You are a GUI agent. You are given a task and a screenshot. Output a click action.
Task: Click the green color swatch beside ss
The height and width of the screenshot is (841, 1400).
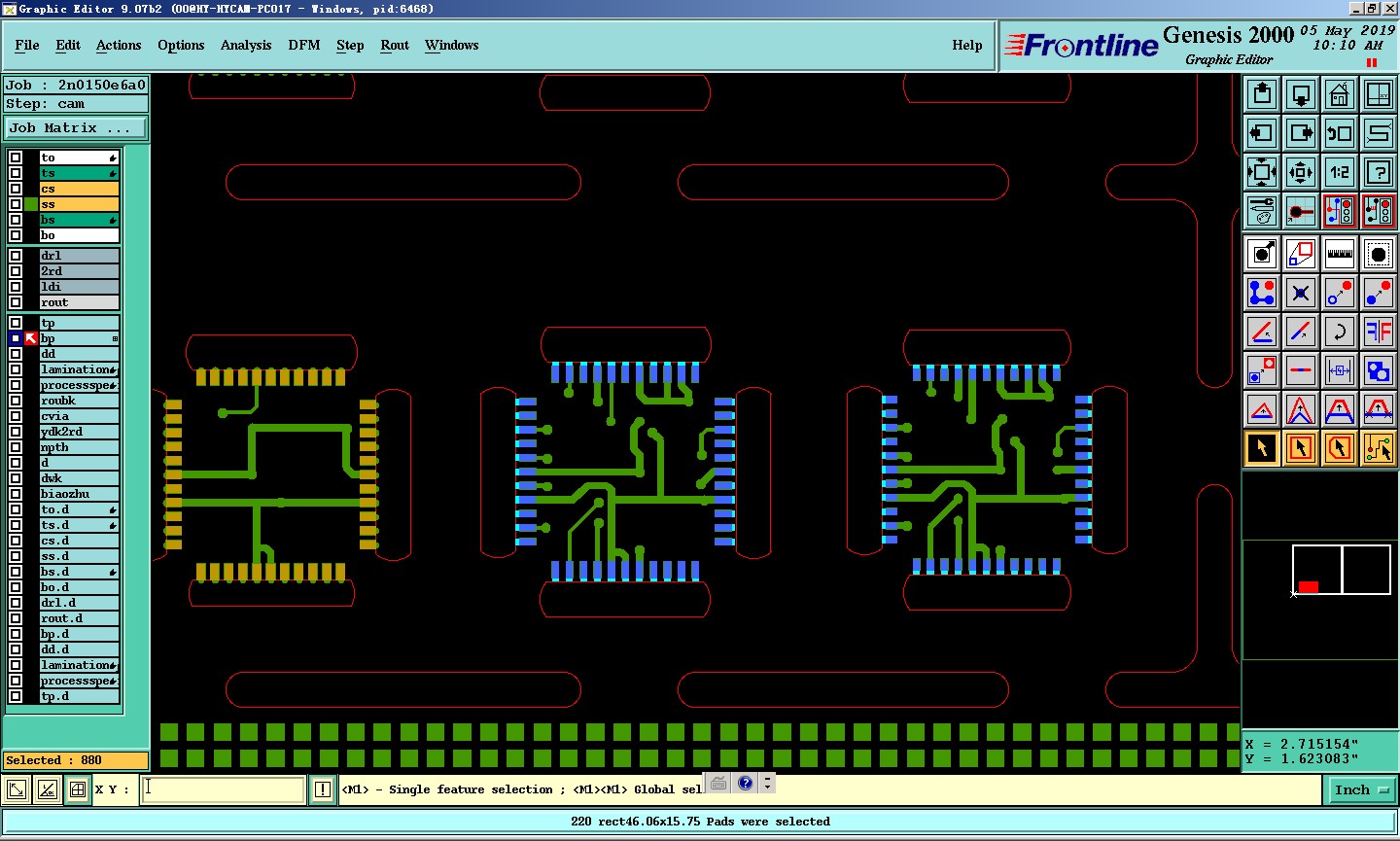click(x=31, y=204)
